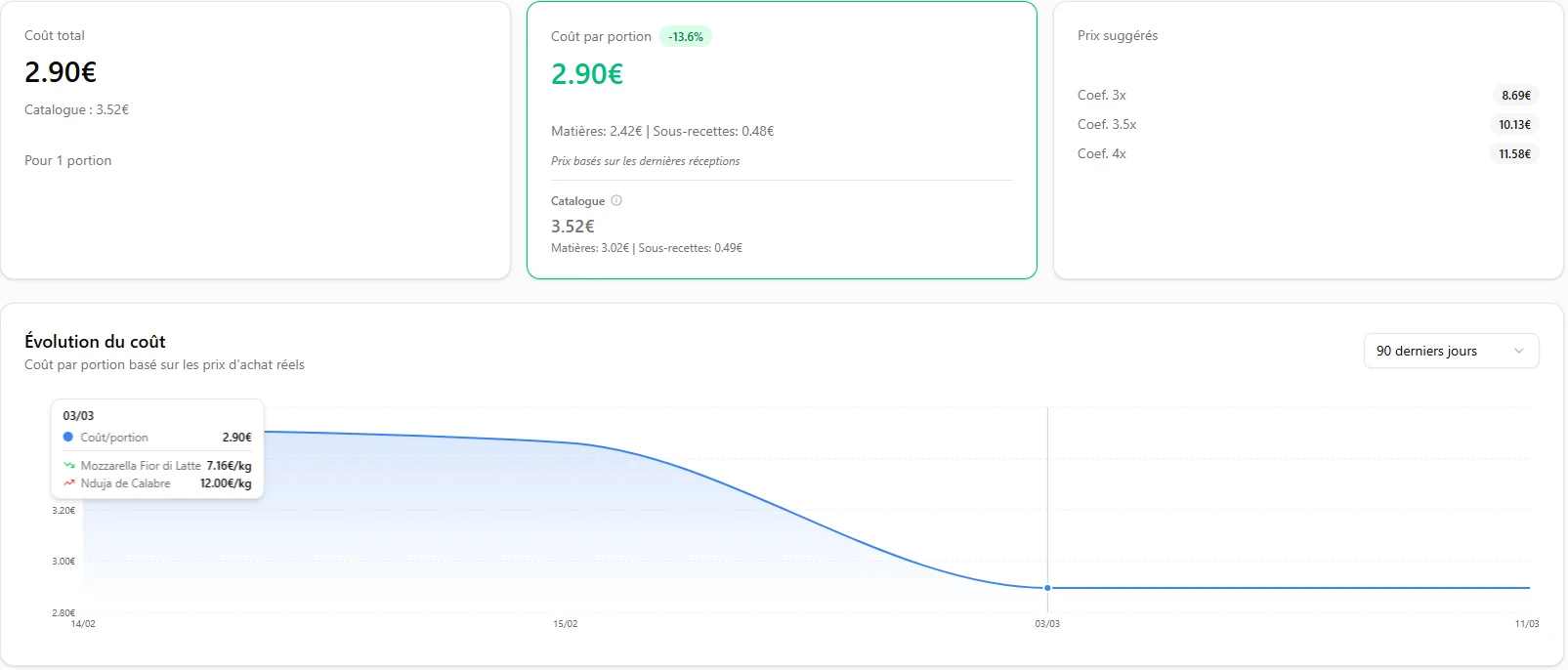Click the green down-trend icon beside Mozzarella
Viewport: 1568px width, 670px height.
(69, 466)
